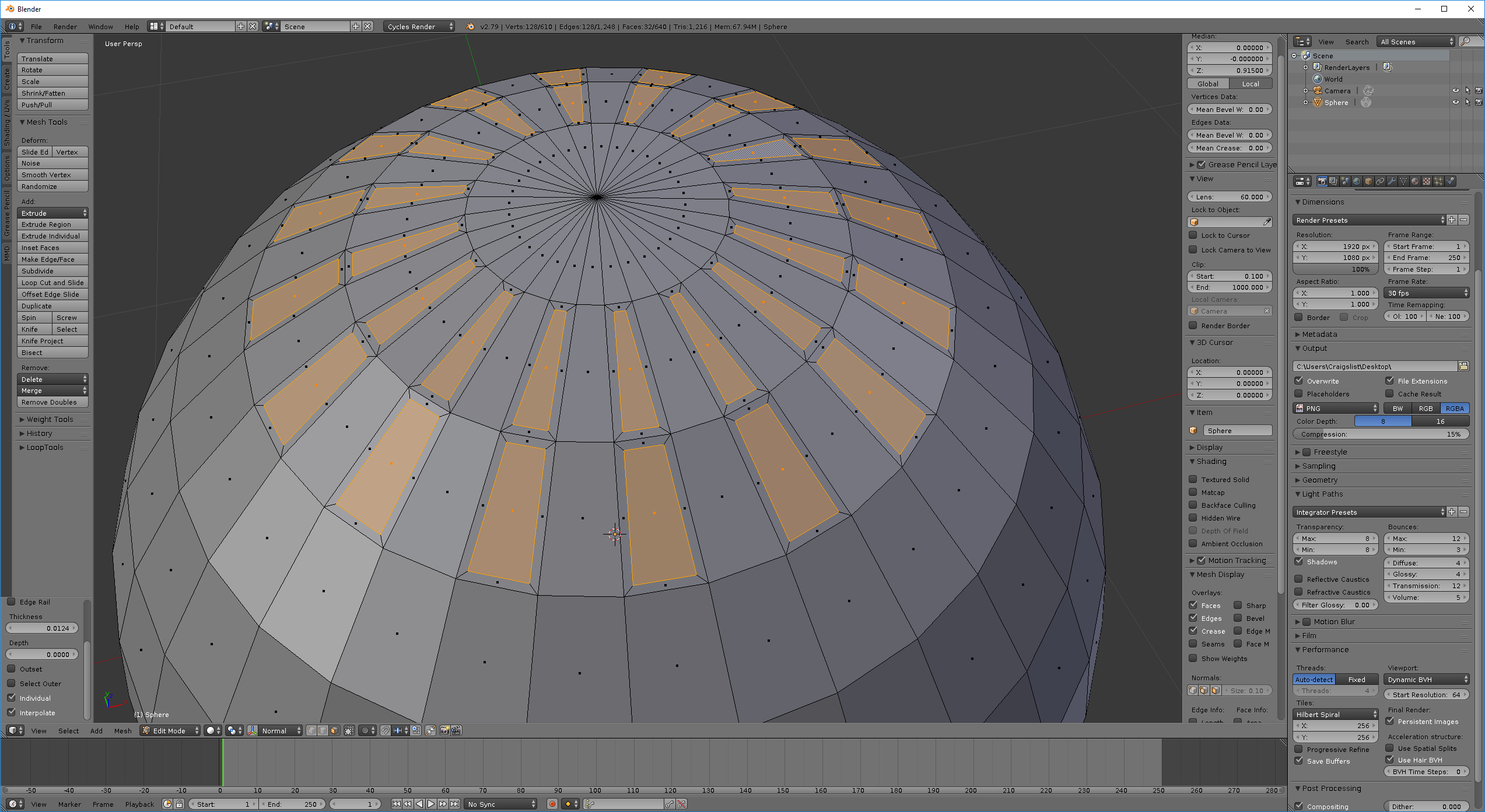Select Vertex select mode in 3D header
Viewport: 1485px width, 812px height.
(311, 730)
